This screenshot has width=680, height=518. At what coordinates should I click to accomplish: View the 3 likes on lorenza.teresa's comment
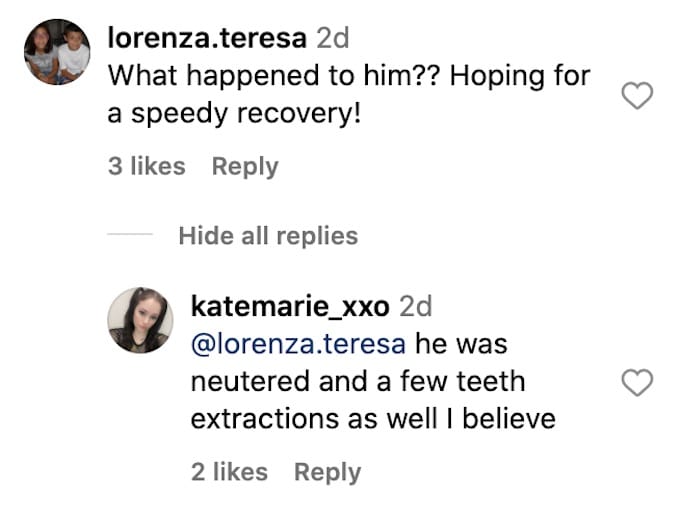[x=147, y=166]
